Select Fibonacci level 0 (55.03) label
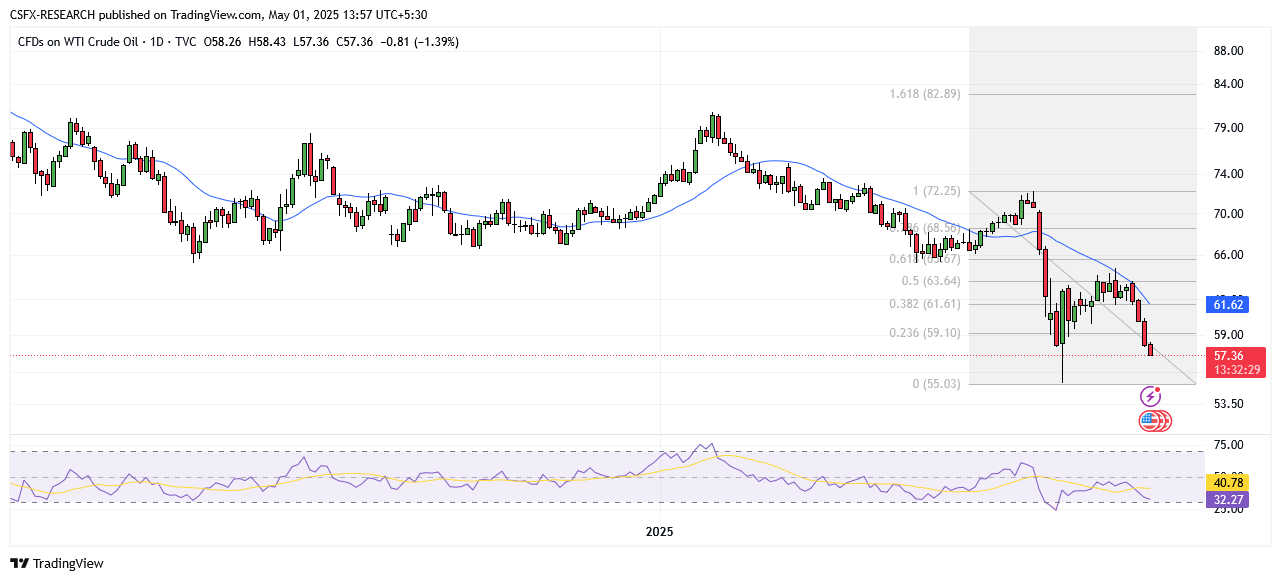The width and height of the screenshot is (1281, 581). tap(937, 384)
